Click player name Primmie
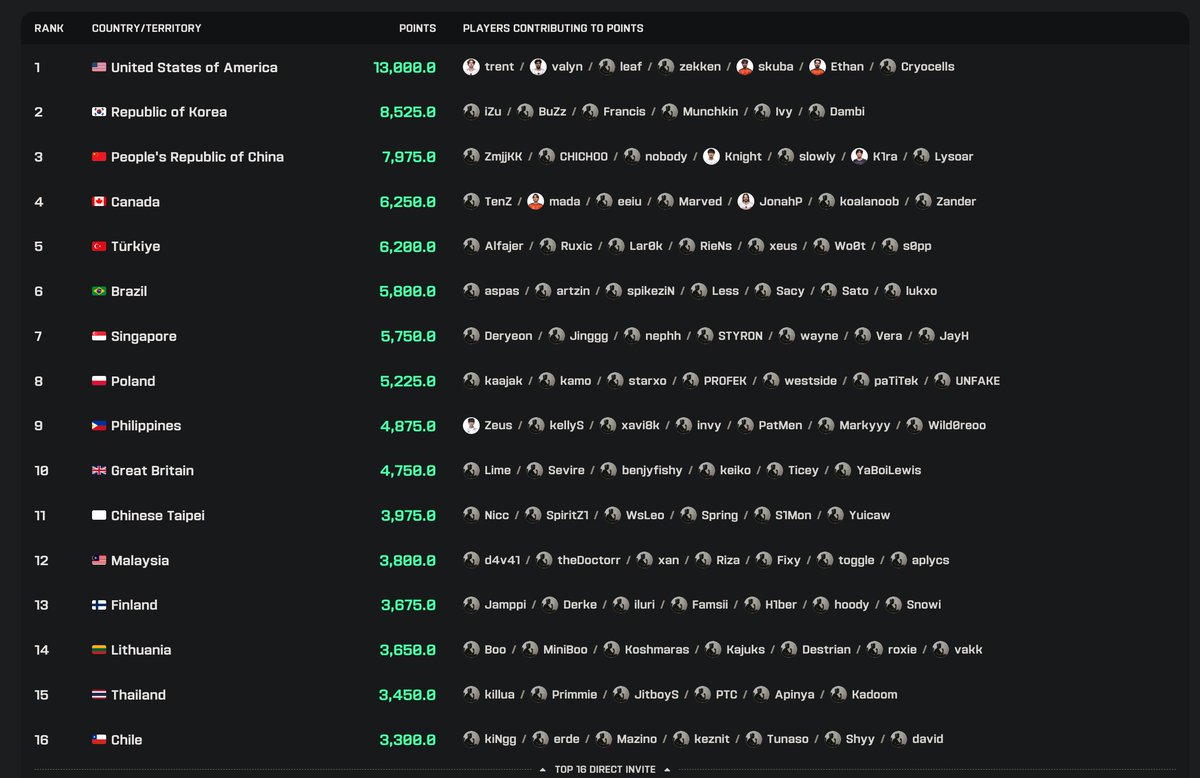This screenshot has width=1200, height=778. tap(575, 695)
